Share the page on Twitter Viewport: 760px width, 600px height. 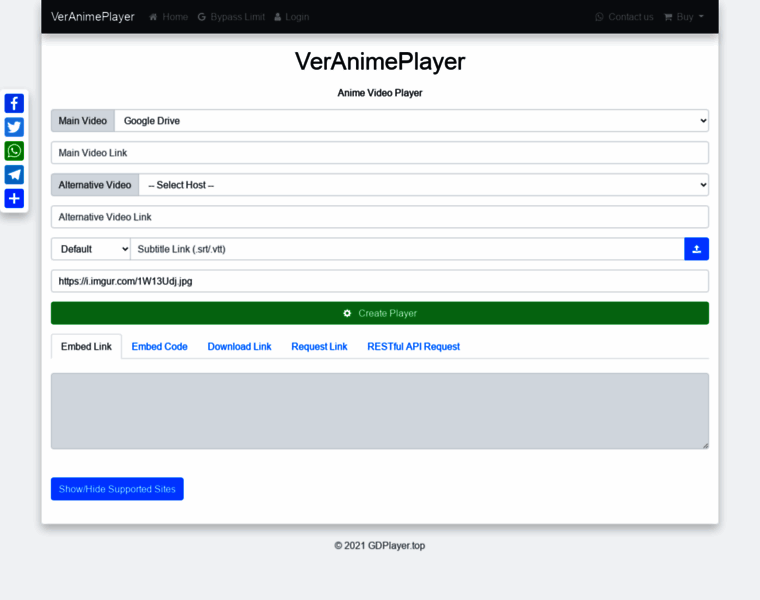coord(14,127)
